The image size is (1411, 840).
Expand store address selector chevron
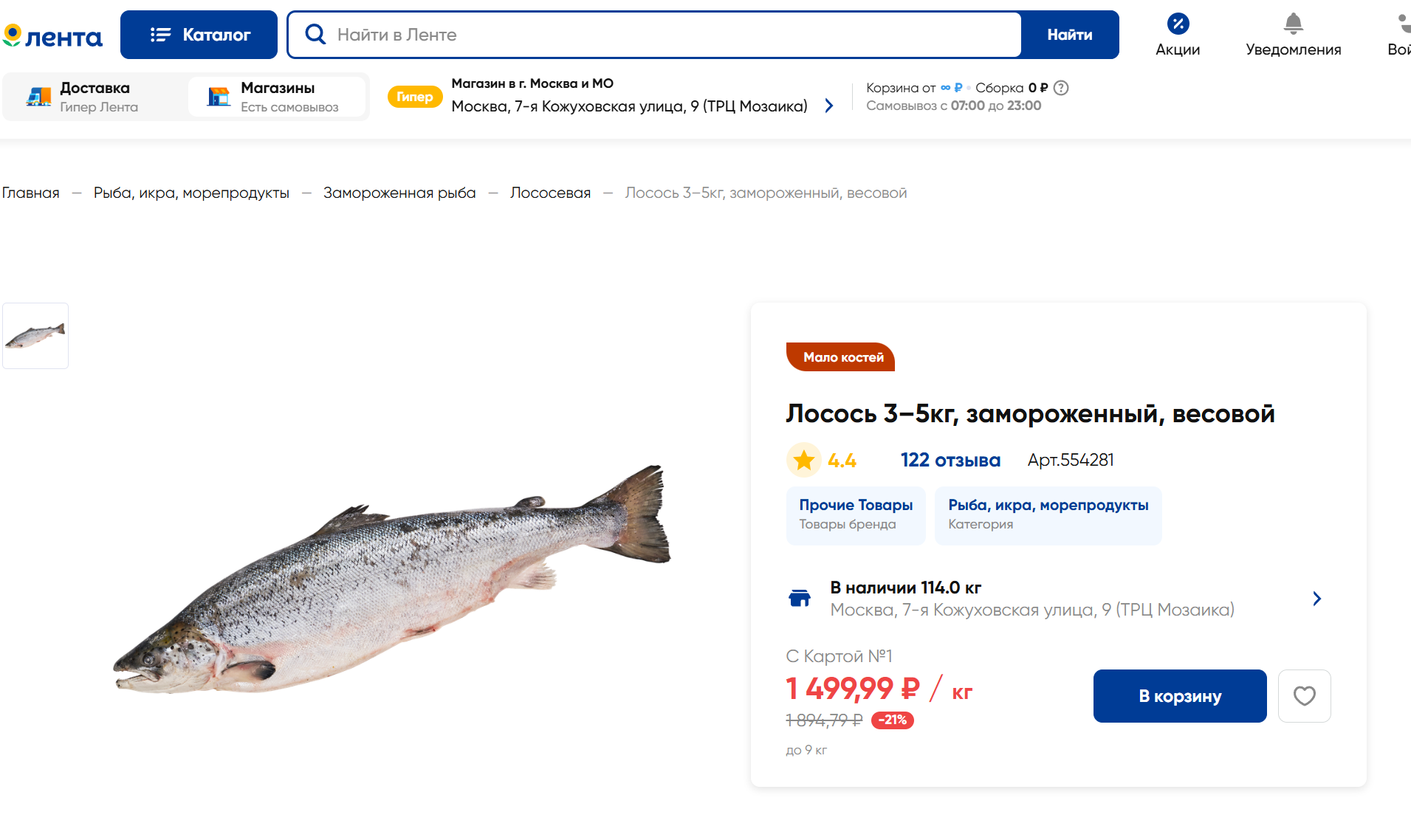pyautogui.click(x=829, y=106)
